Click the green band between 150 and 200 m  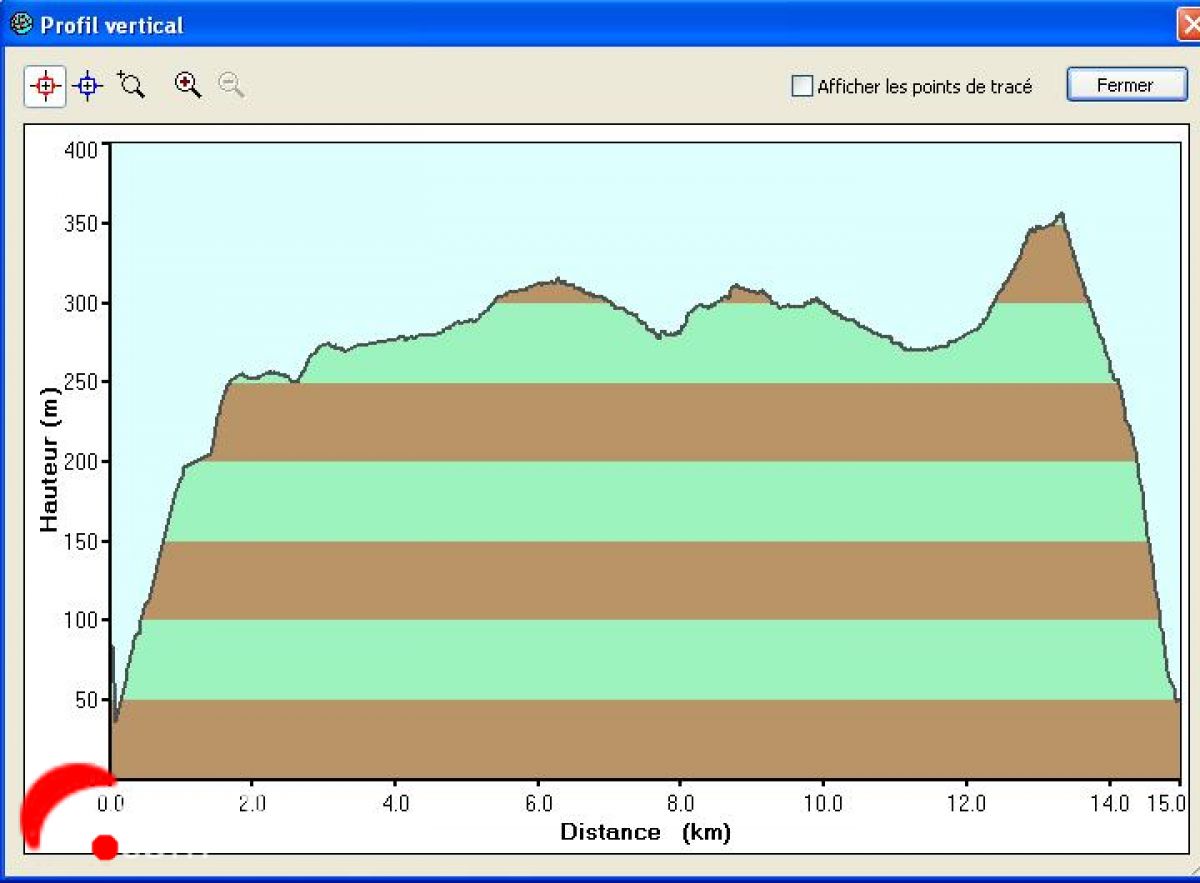tap(640, 501)
